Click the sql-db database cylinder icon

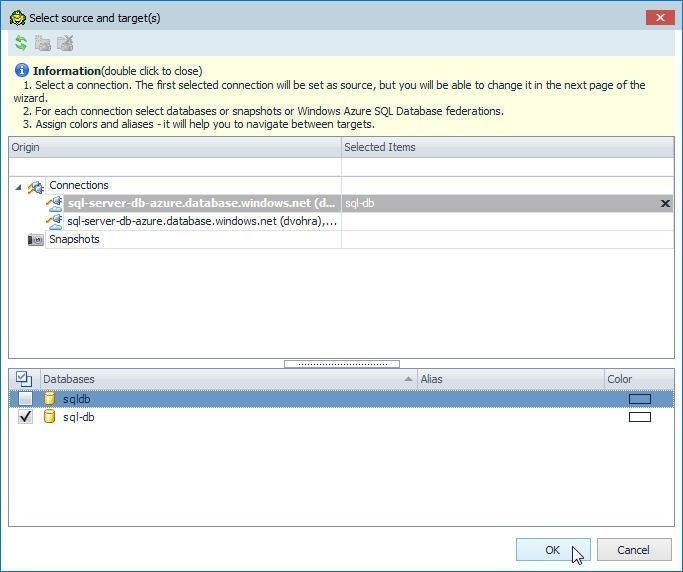click(x=50, y=416)
